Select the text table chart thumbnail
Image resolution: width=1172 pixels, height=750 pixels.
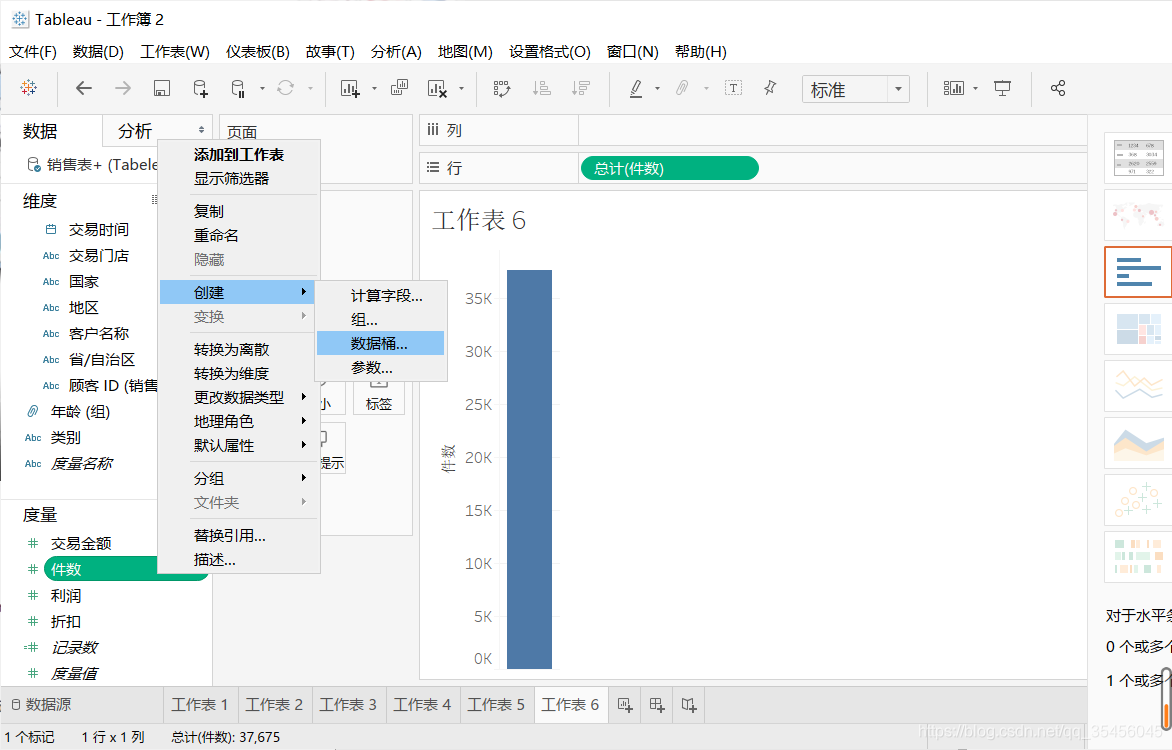click(1138, 158)
